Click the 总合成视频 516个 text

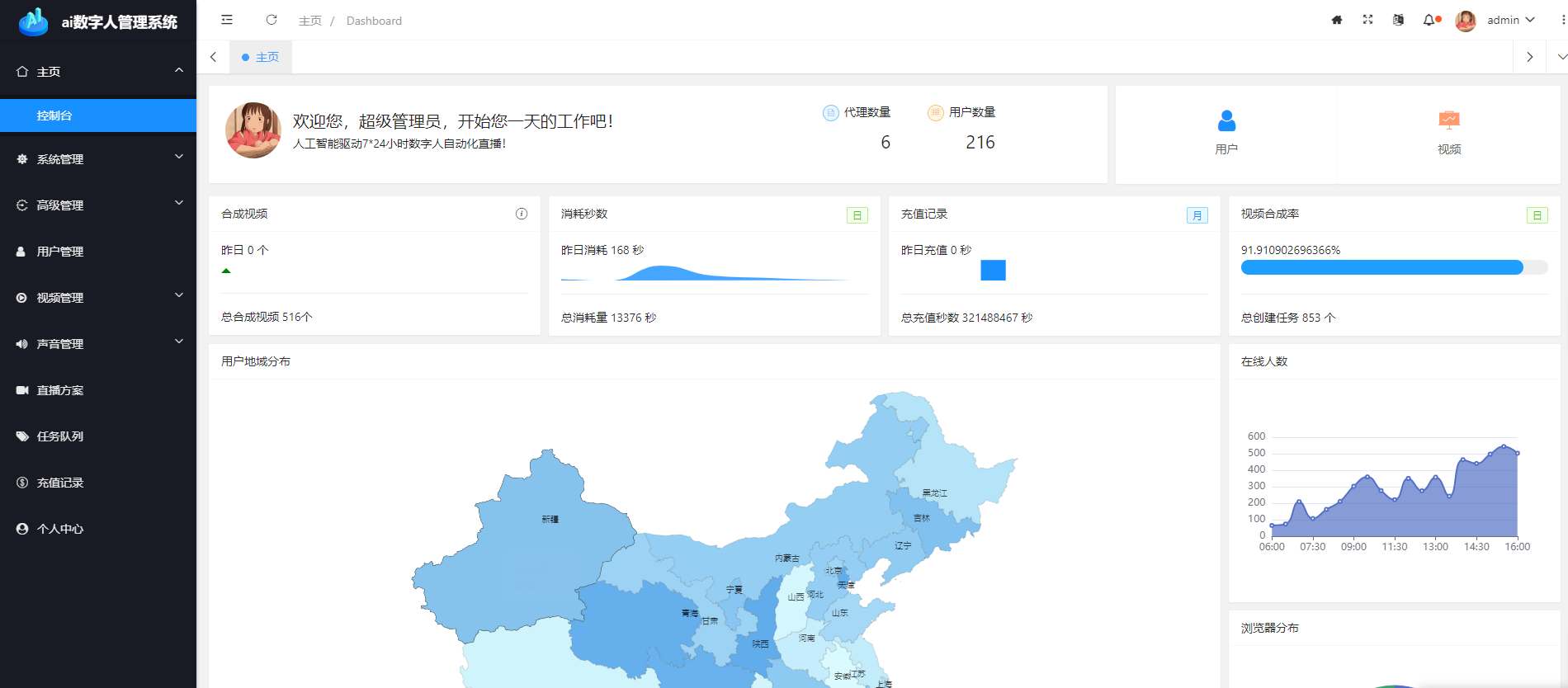click(x=267, y=317)
